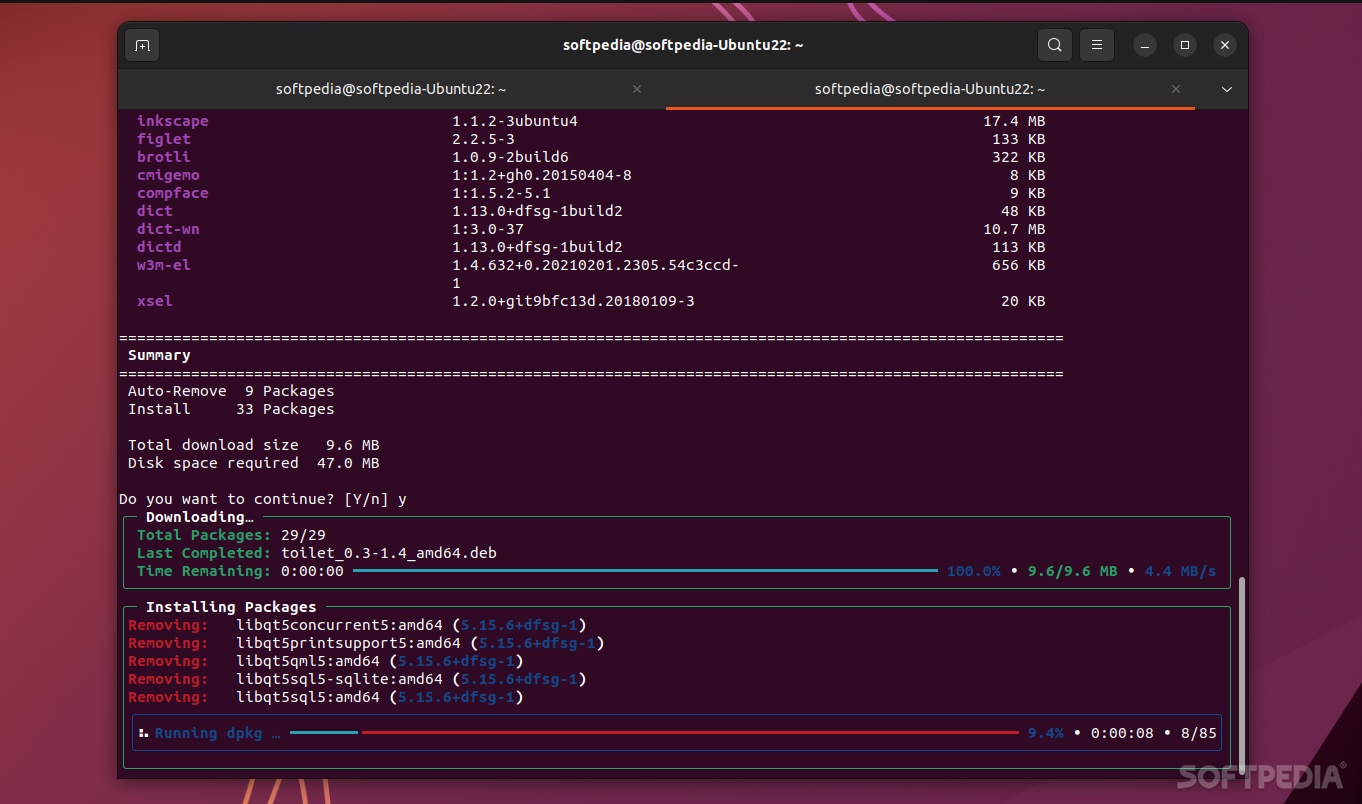1362x804 pixels.
Task: Click version 1:1.2+gh0.20150404-8 text
Action: point(542,175)
